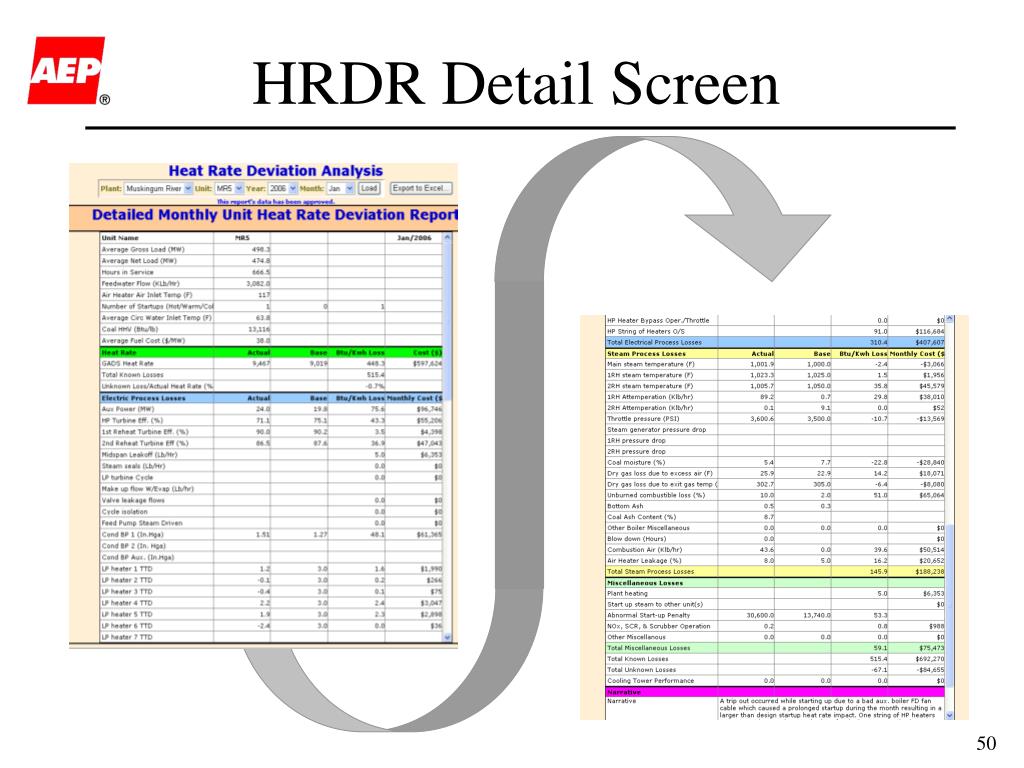Select the GADS Heat Rate row
The width and height of the screenshot is (1024, 768).
[271, 364]
